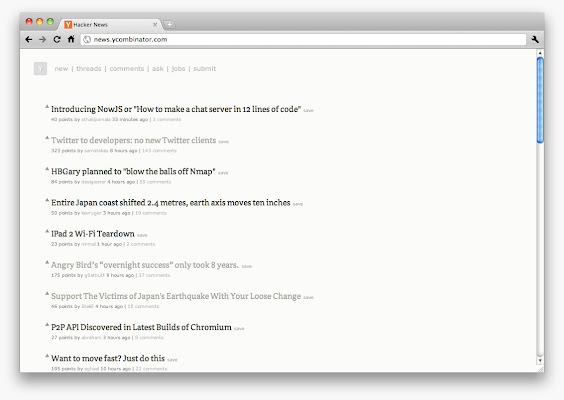The height and width of the screenshot is (400, 564).
Task: Upvote the HBGary planned story
Action: tap(47, 169)
